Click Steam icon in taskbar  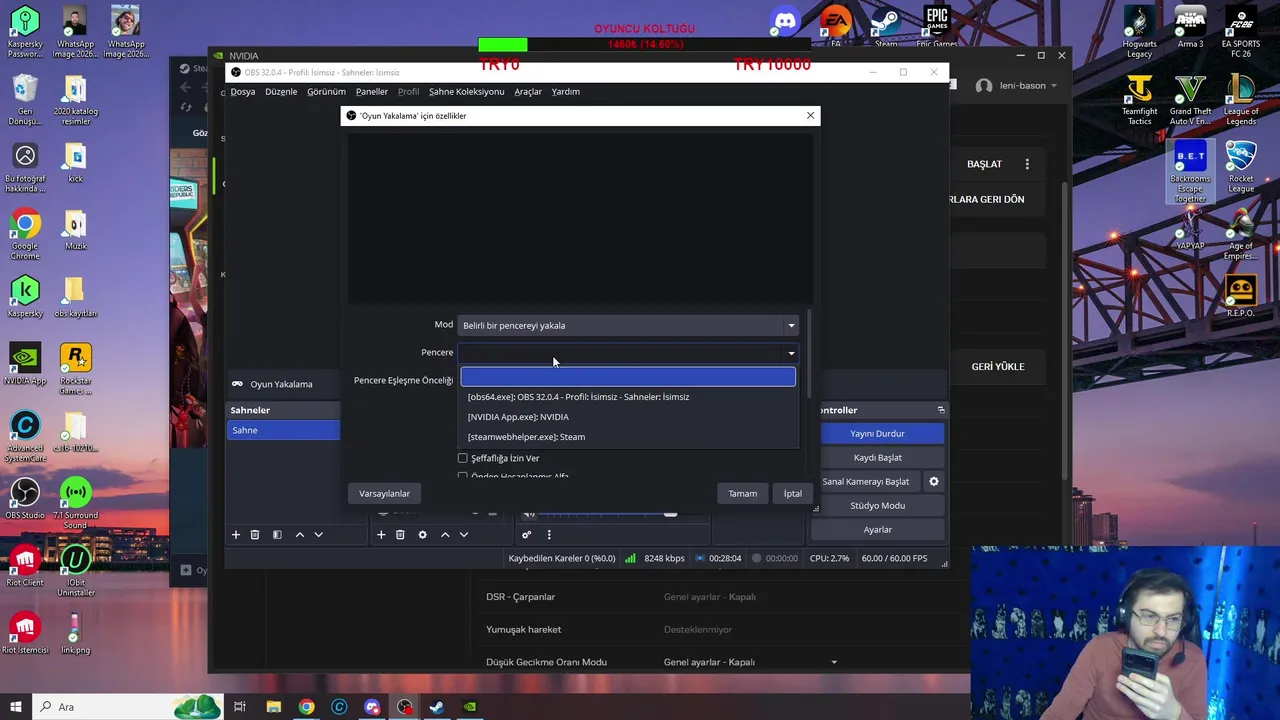pos(437,707)
